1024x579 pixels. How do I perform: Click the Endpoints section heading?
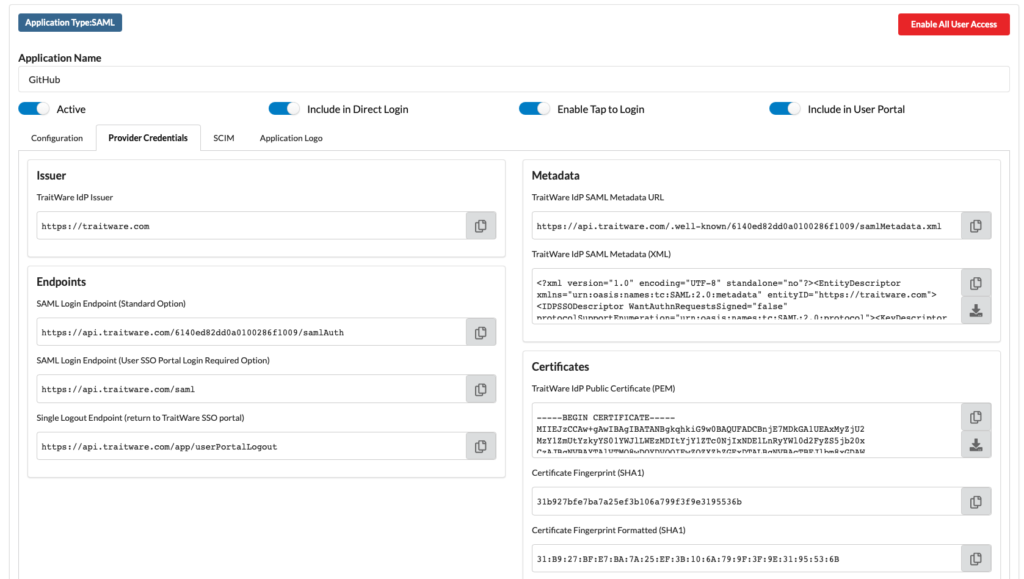pyautogui.click(x=61, y=281)
